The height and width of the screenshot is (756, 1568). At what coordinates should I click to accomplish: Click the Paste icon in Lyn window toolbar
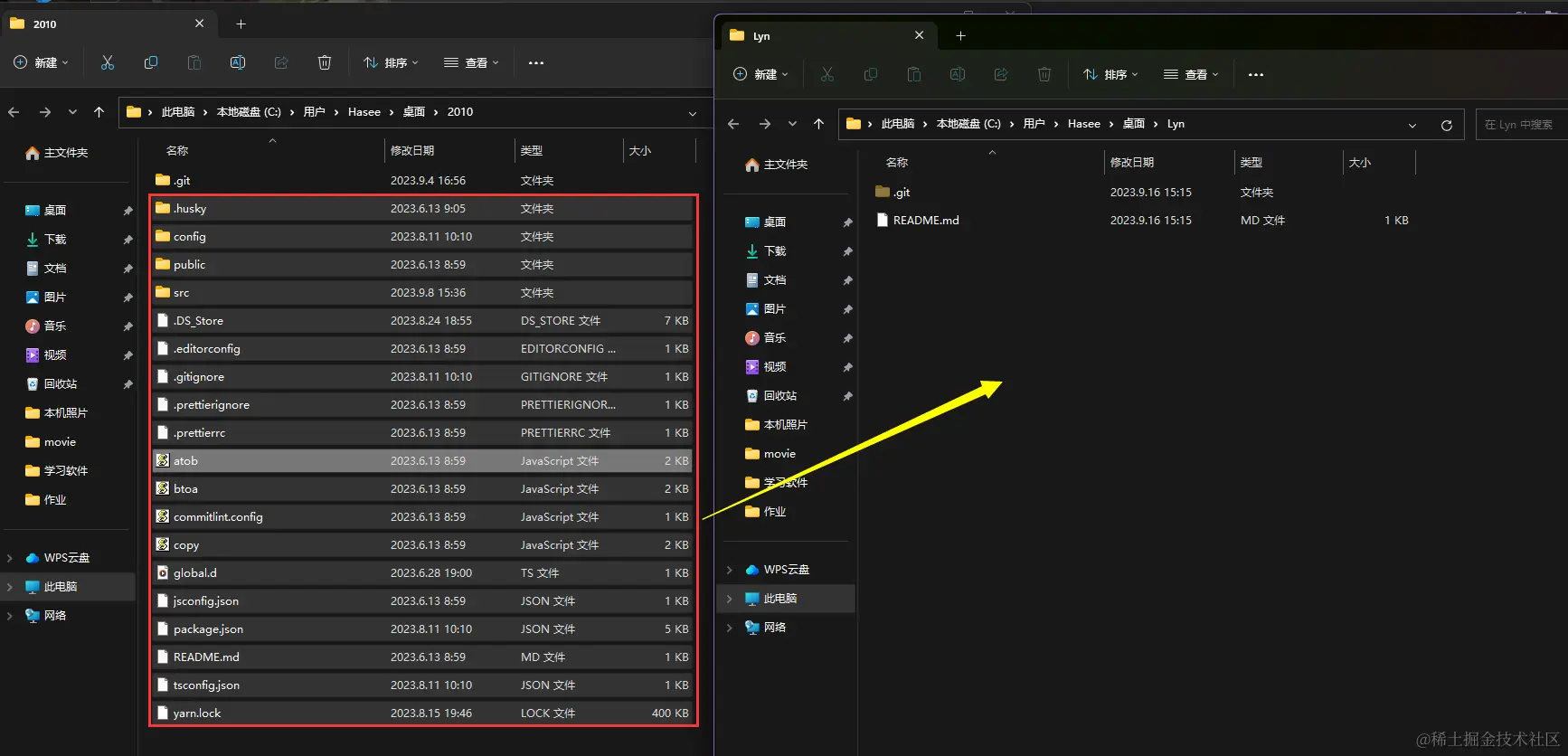click(x=914, y=74)
